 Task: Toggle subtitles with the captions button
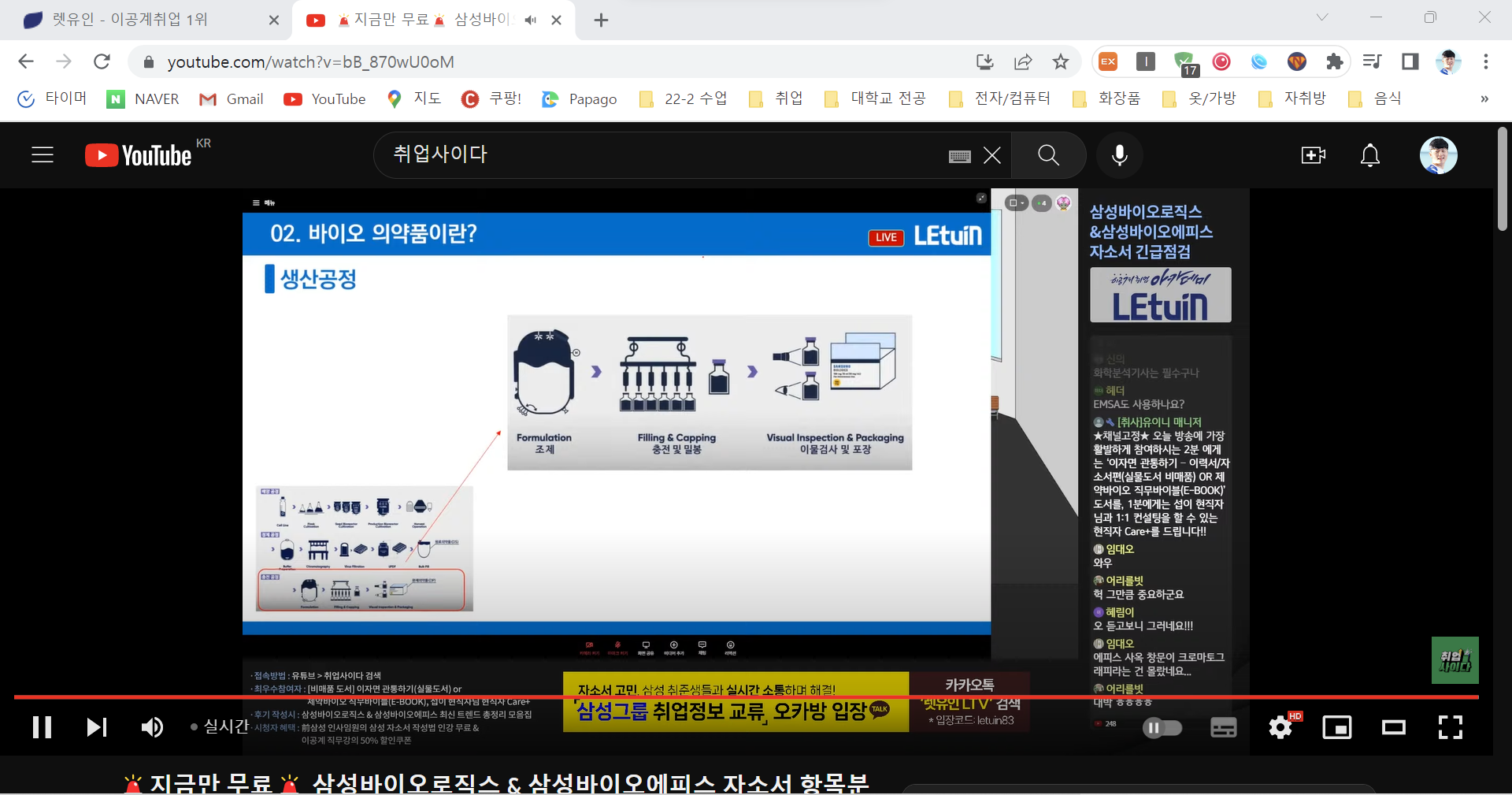1223,727
